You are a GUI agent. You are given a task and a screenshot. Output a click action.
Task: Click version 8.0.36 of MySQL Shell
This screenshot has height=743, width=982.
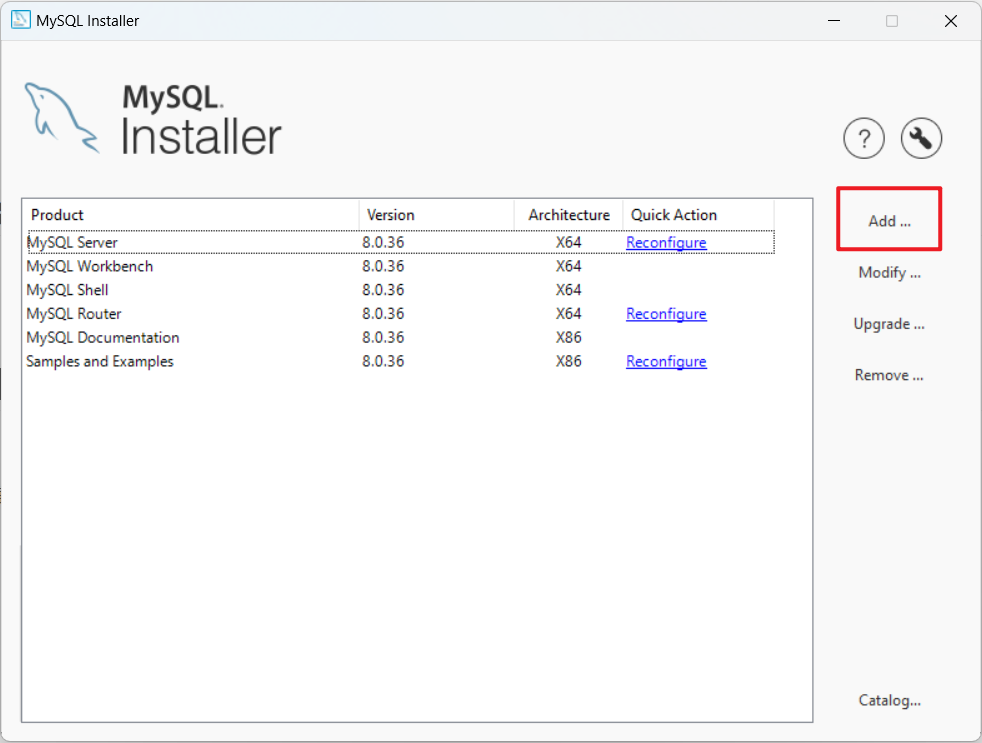383,290
